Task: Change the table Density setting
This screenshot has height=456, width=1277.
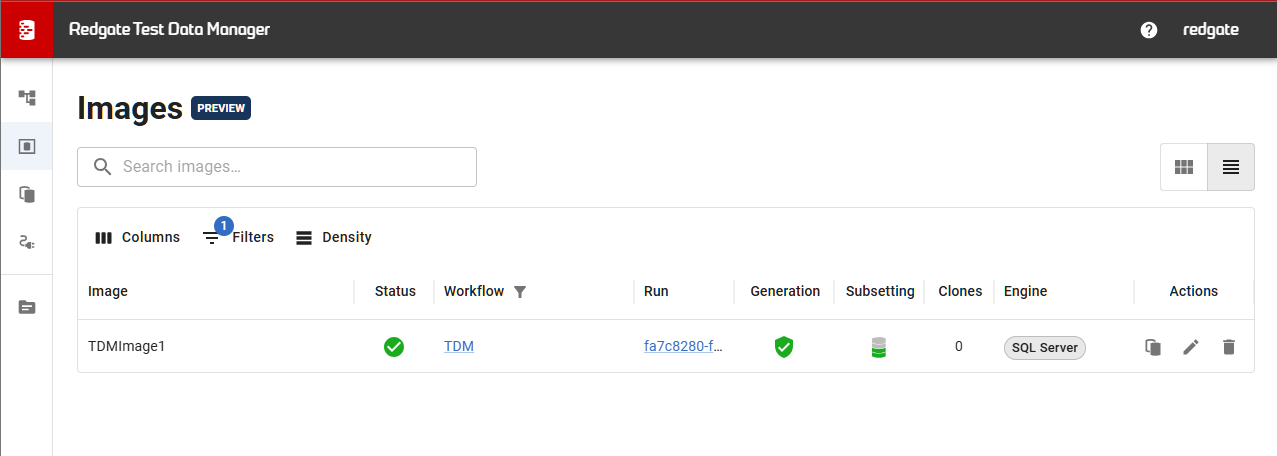Action: point(334,237)
